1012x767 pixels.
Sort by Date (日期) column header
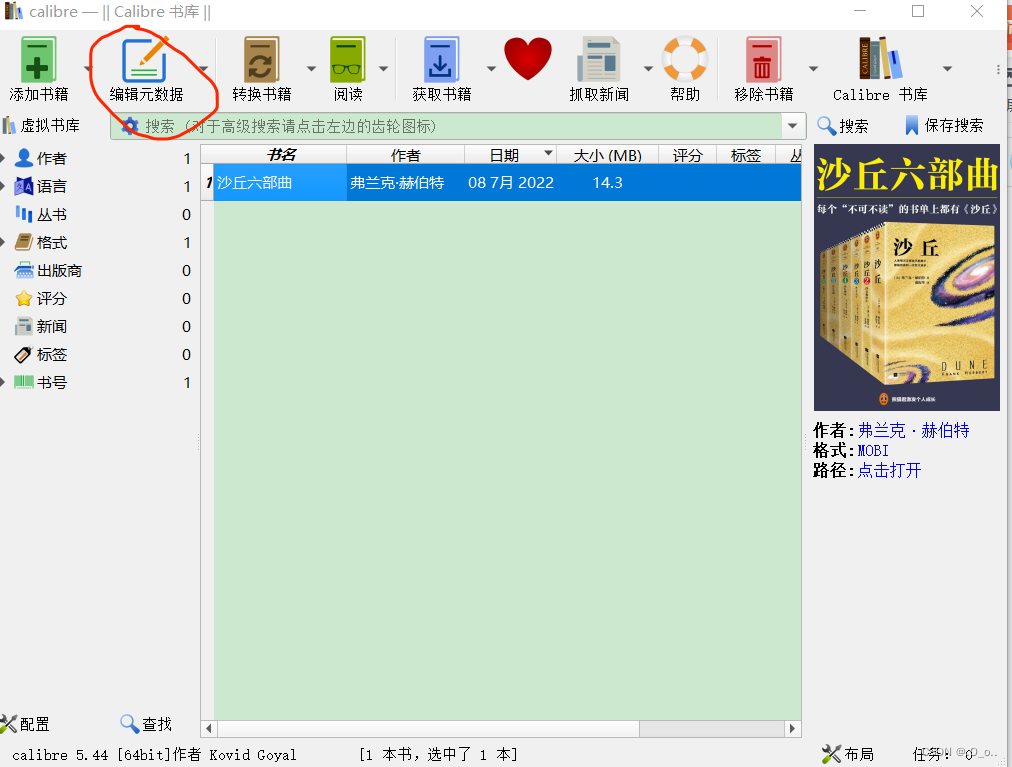510,155
